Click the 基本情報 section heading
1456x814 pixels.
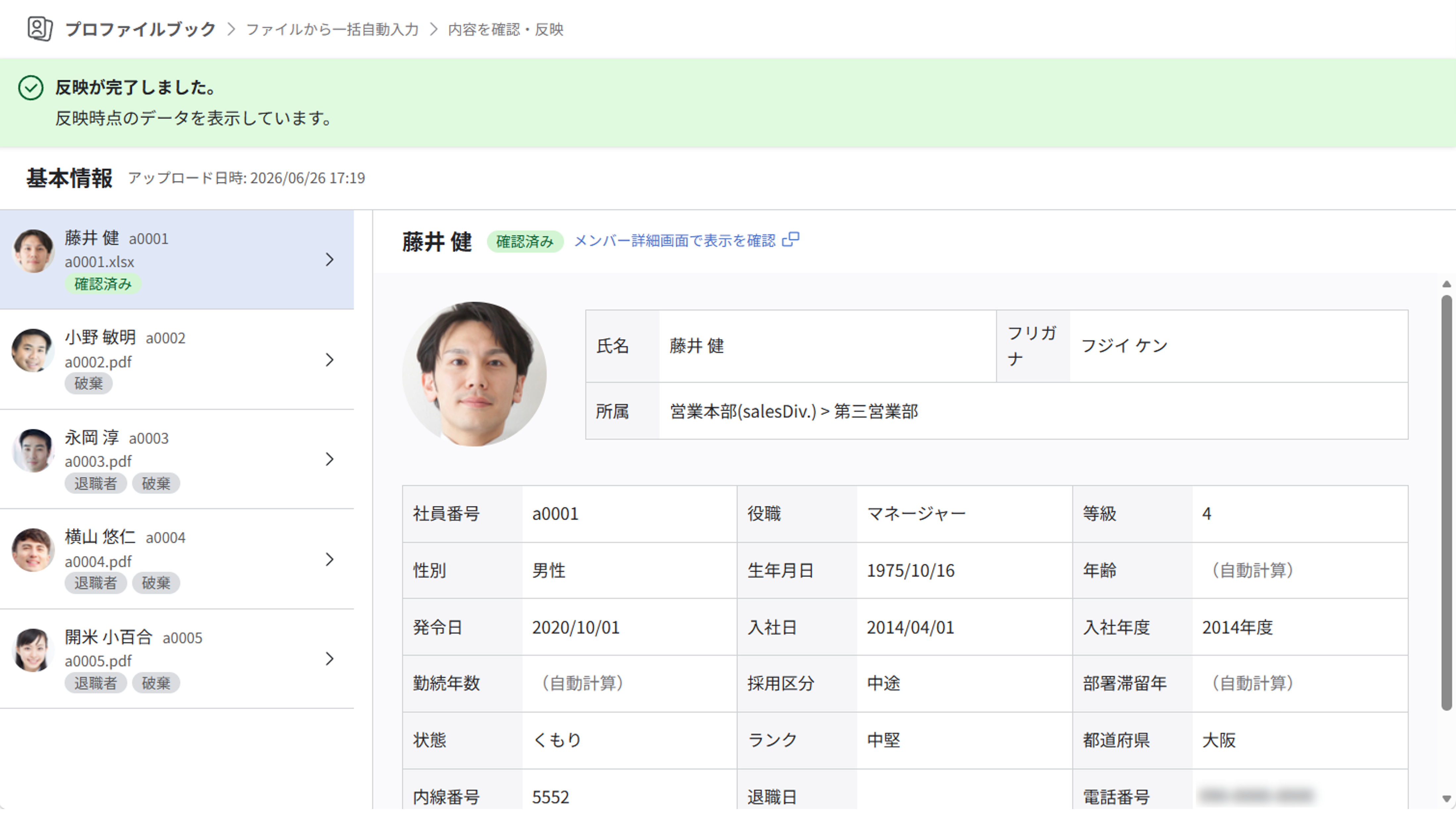[69, 178]
